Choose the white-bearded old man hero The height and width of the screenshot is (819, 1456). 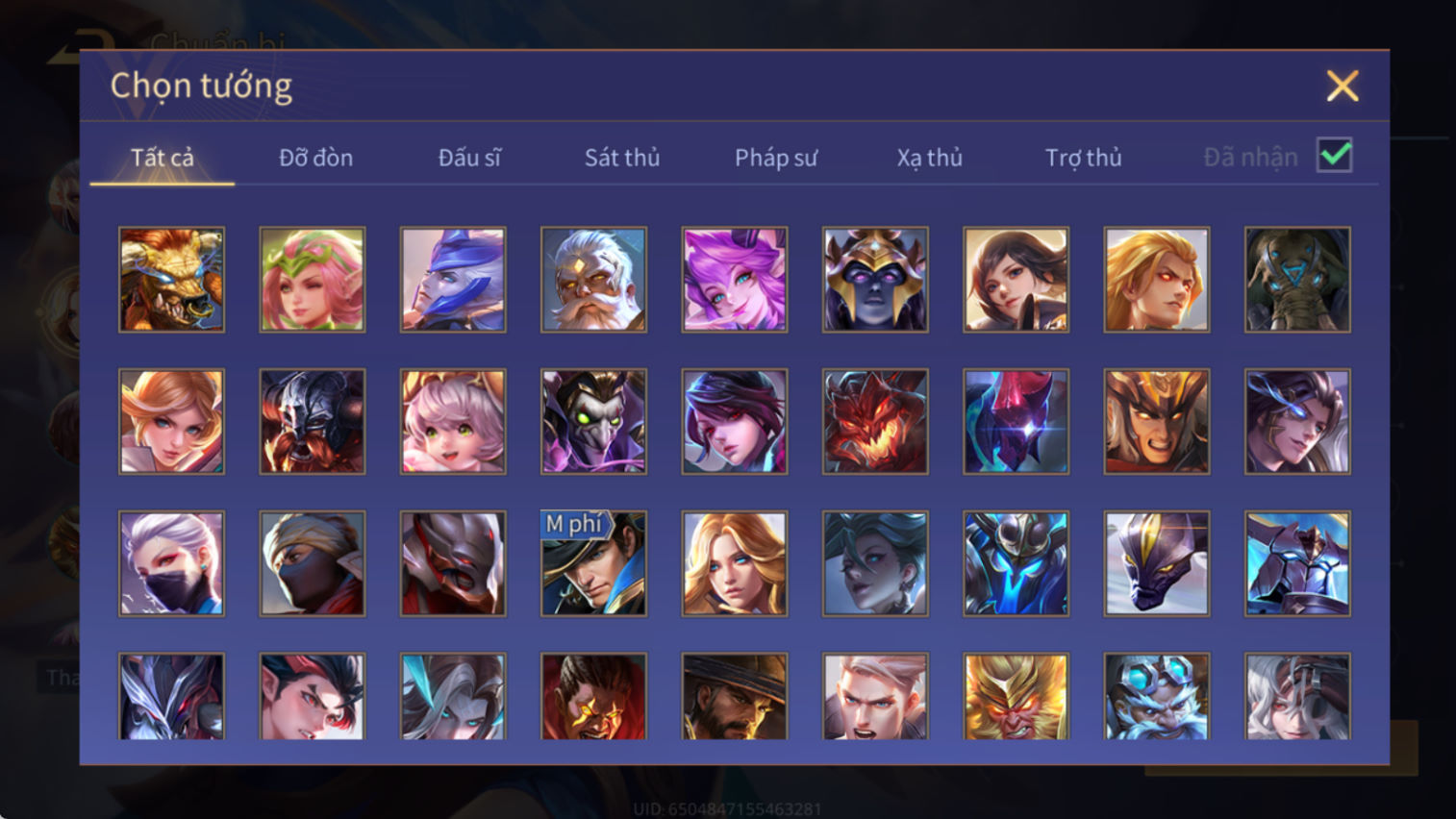coord(593,280)
